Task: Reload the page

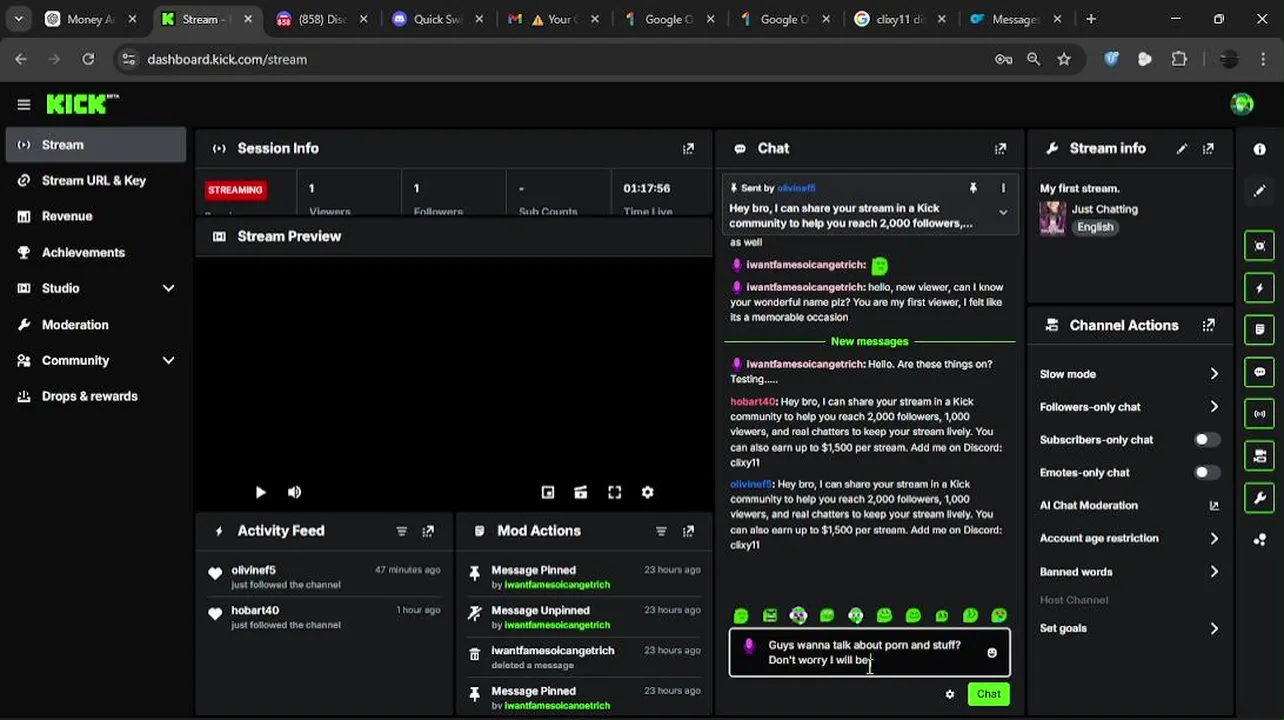Action: [88, 59]
